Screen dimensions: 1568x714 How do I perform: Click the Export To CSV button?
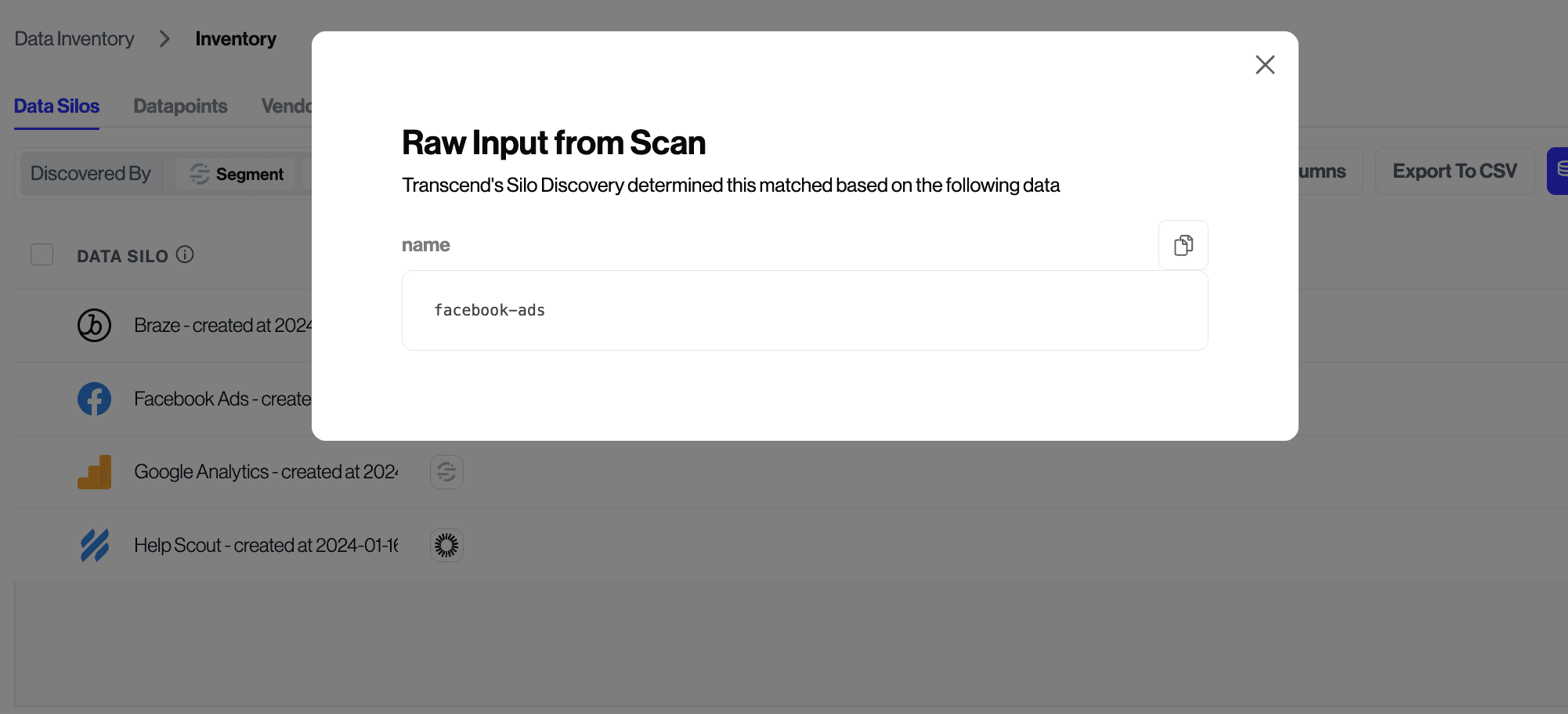[1454, 171]
